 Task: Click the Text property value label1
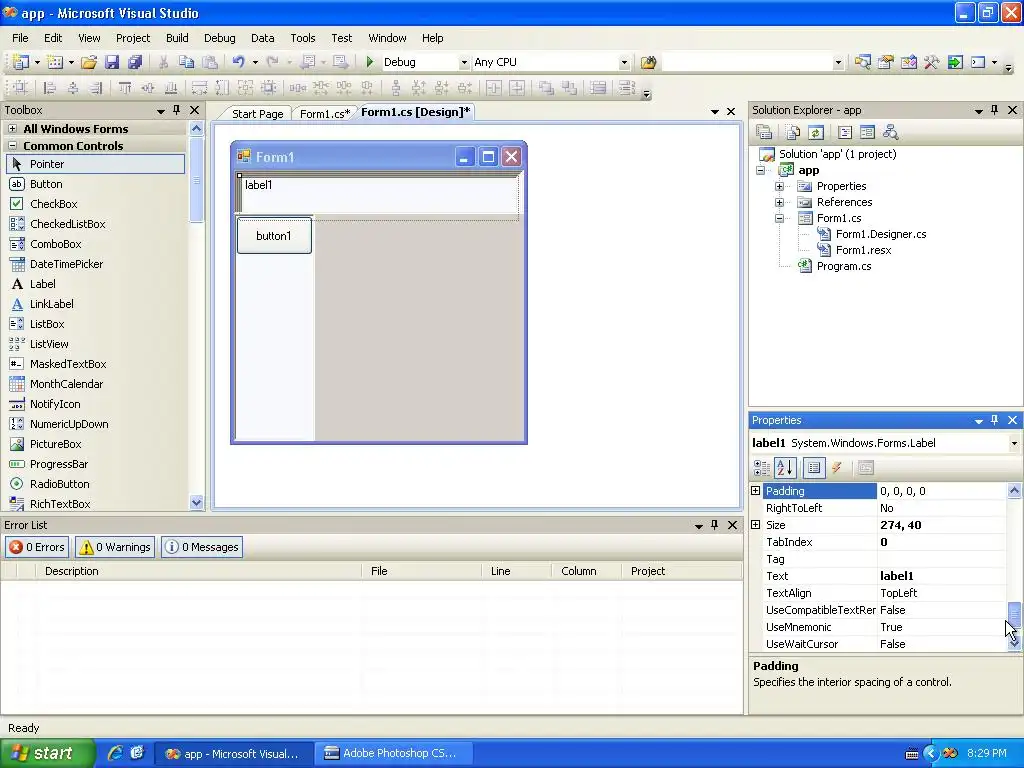point(941,576)
